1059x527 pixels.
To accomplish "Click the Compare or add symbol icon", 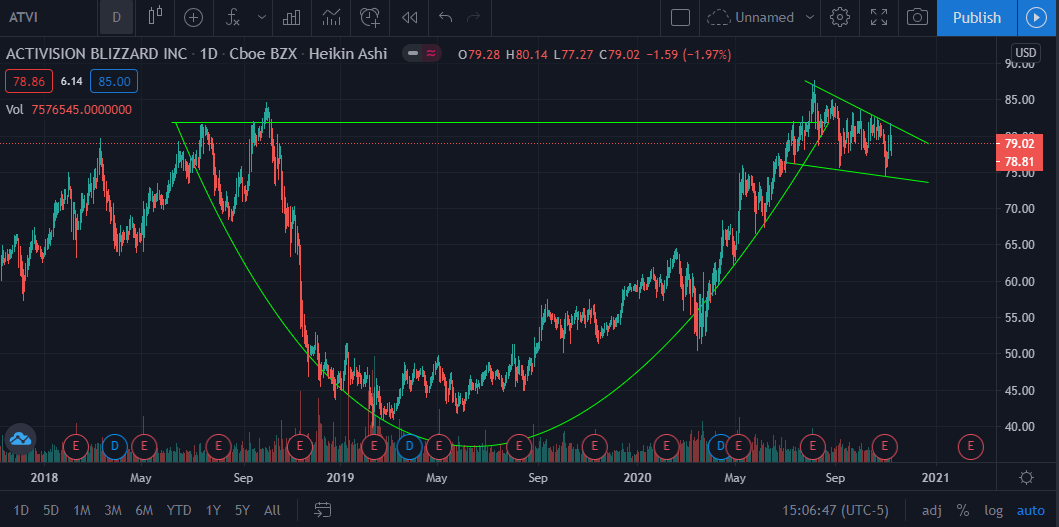I will pyautogui.click(x=194, y=17).
